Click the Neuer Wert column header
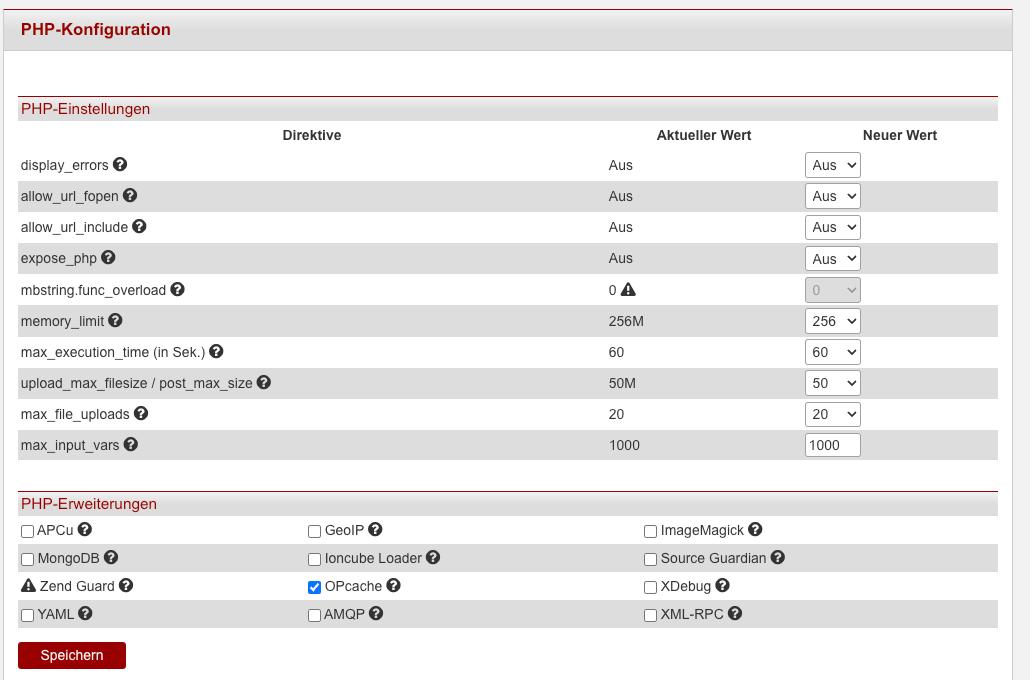Screen dimensions: 1030x680 coord(899,135)
